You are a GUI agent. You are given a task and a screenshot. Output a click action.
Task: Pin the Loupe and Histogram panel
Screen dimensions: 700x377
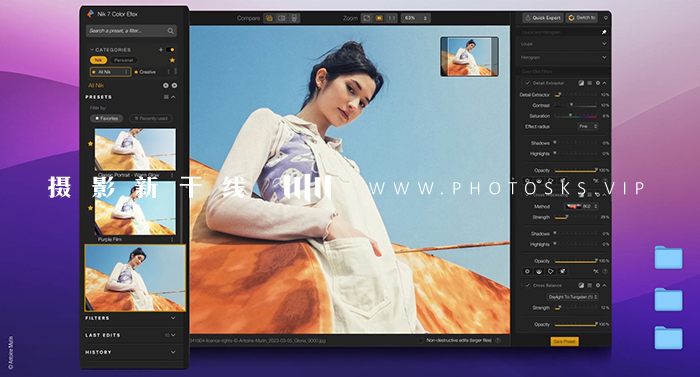tap(604, 32)
